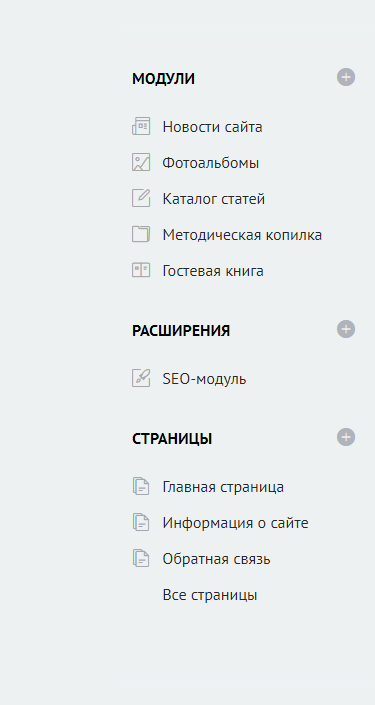
Task: Click the document icon beside Обратная связь
Action: click(141, 558)
